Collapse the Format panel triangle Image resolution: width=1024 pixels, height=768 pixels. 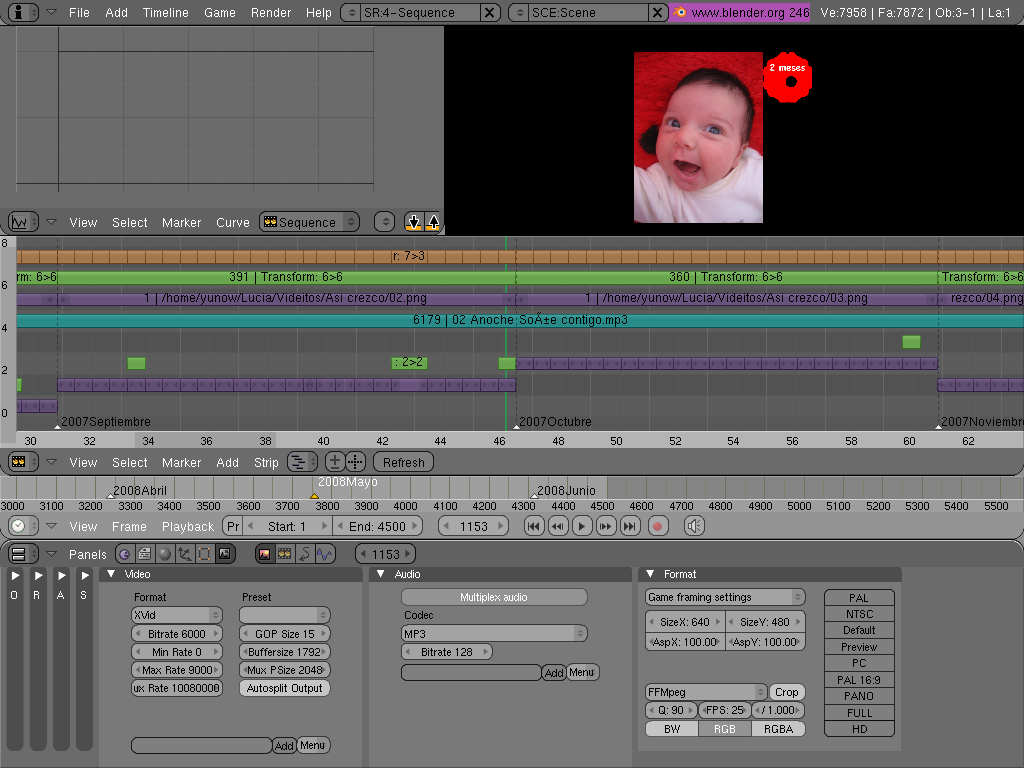pos(651,574)
